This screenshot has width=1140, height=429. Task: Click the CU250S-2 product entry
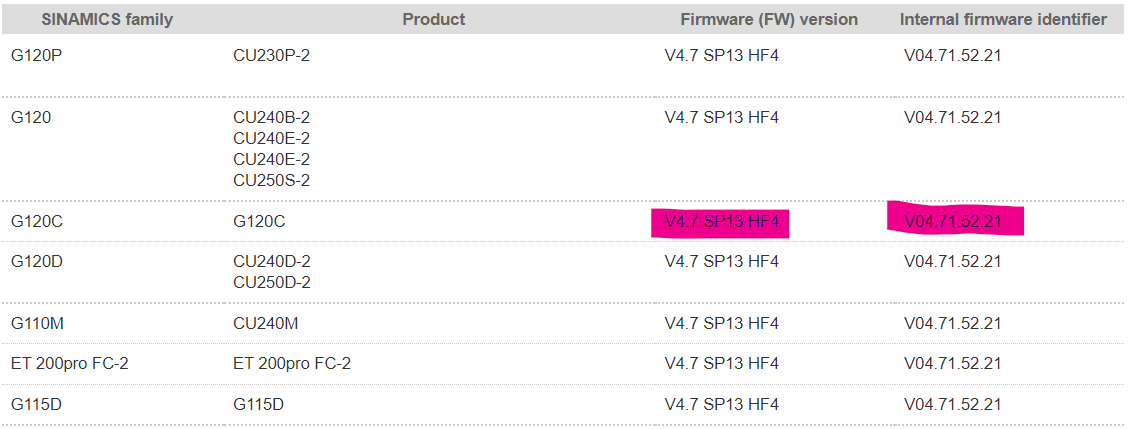[x=271, y=181]
